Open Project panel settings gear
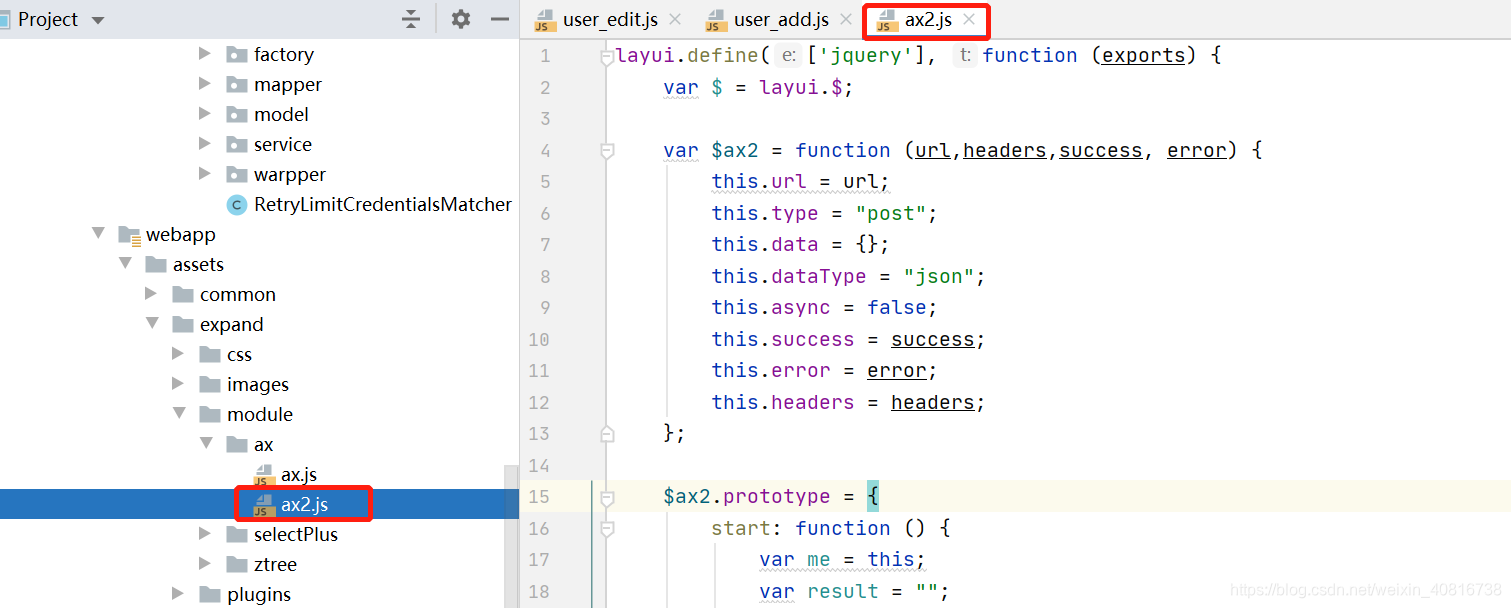Image resolution: width=1511 pixels, height=608 pixels. click(x=460, y=19)
